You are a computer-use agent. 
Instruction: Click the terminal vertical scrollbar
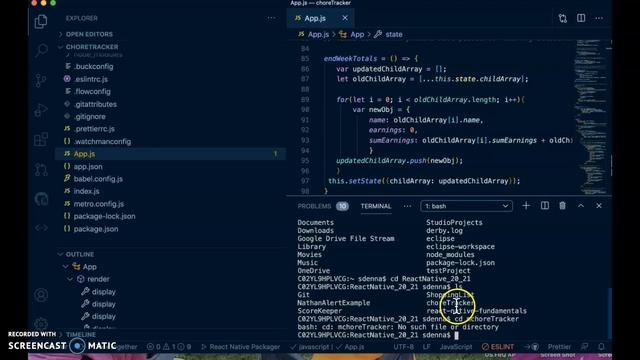click(610, 313)
